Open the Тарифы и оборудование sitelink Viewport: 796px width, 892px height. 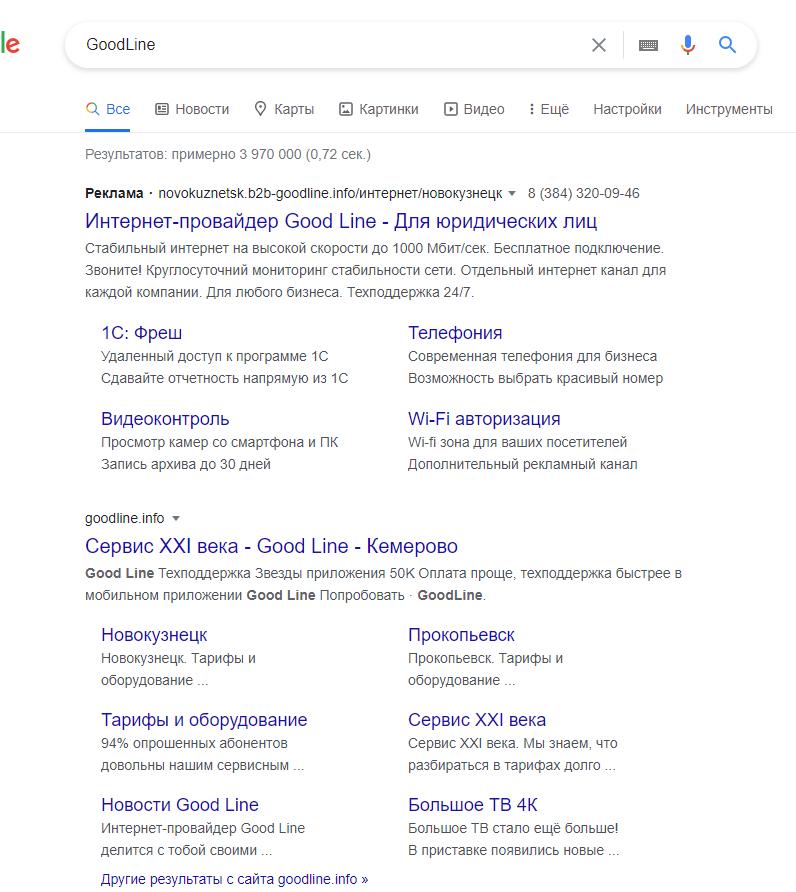click(x=204, y=720)
